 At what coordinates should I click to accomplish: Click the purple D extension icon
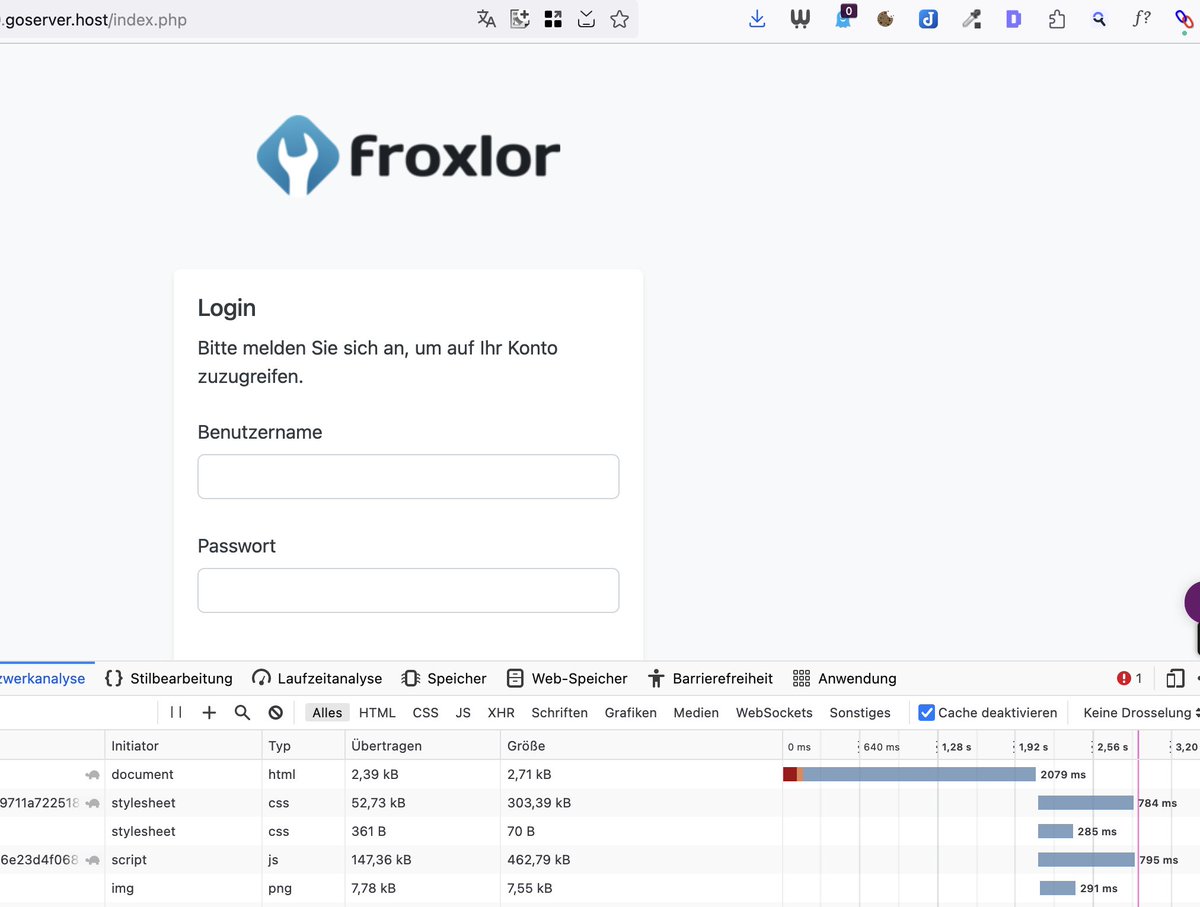pyautogui.click(x=1013, y=19)
